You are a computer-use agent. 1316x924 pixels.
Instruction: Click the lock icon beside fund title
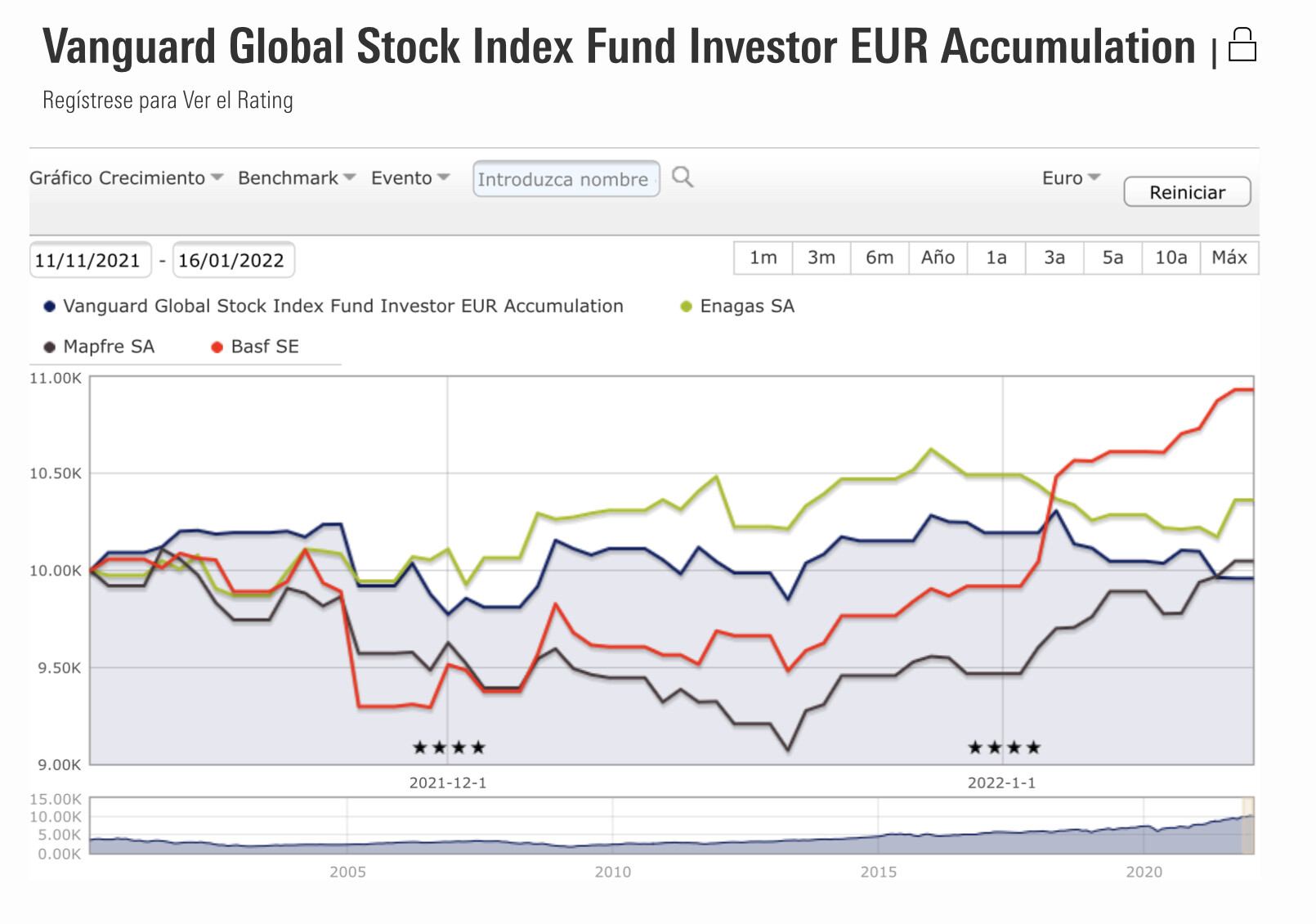coord(1242,45)
